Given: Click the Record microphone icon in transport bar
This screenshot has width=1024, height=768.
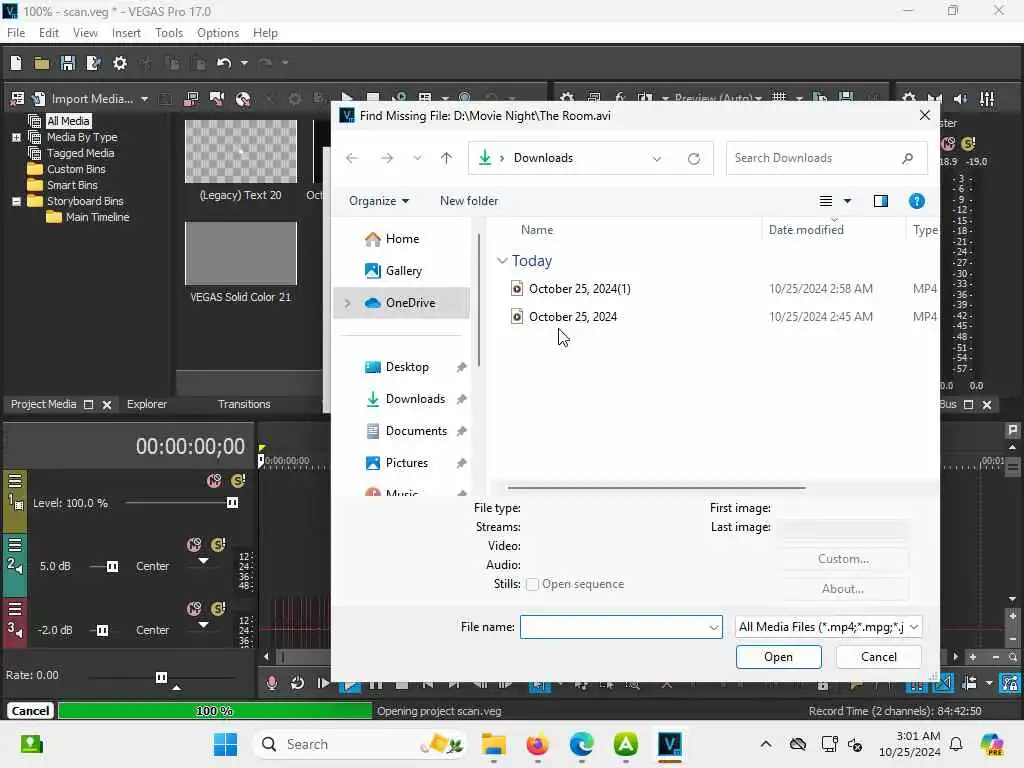Looking at the screenshot, I should [x=272, y=683].
